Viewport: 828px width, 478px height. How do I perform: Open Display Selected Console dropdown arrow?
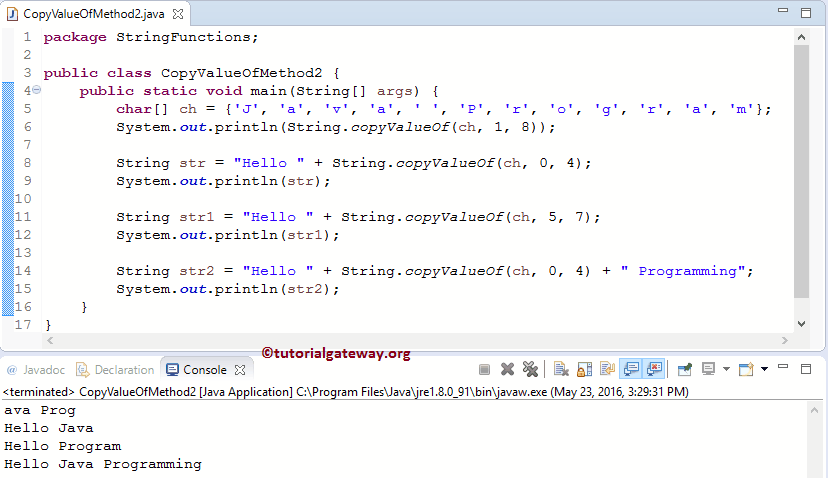point(726,369)
